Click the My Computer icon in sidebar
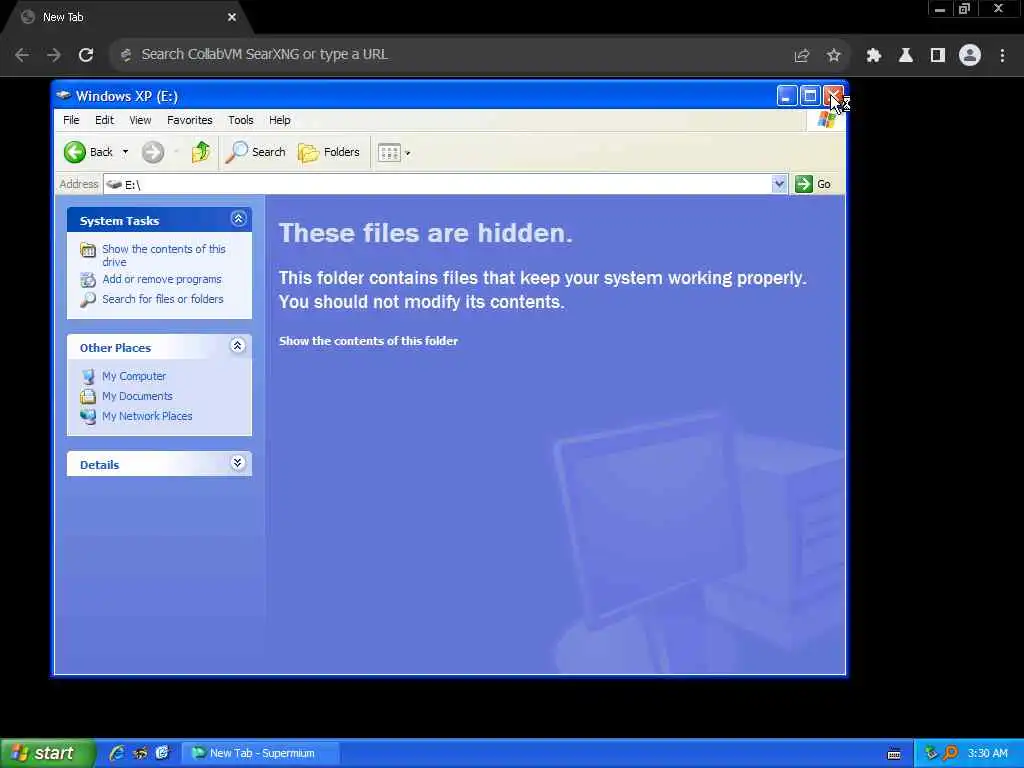The height and width of the screenshot is (768, 1024). click(x=88, y=377)
